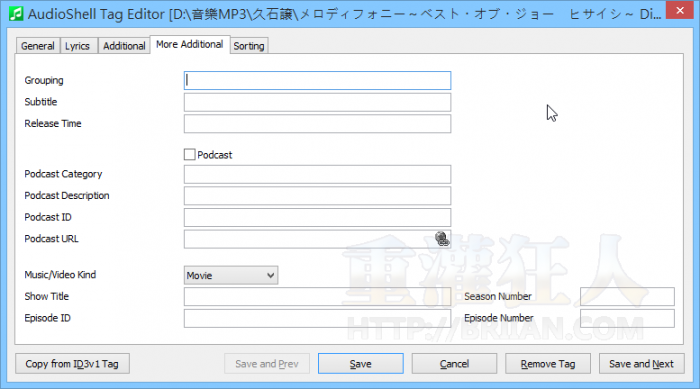
Task: Click Copy from ID3v1 Tag button
Action: pos(72,364)
